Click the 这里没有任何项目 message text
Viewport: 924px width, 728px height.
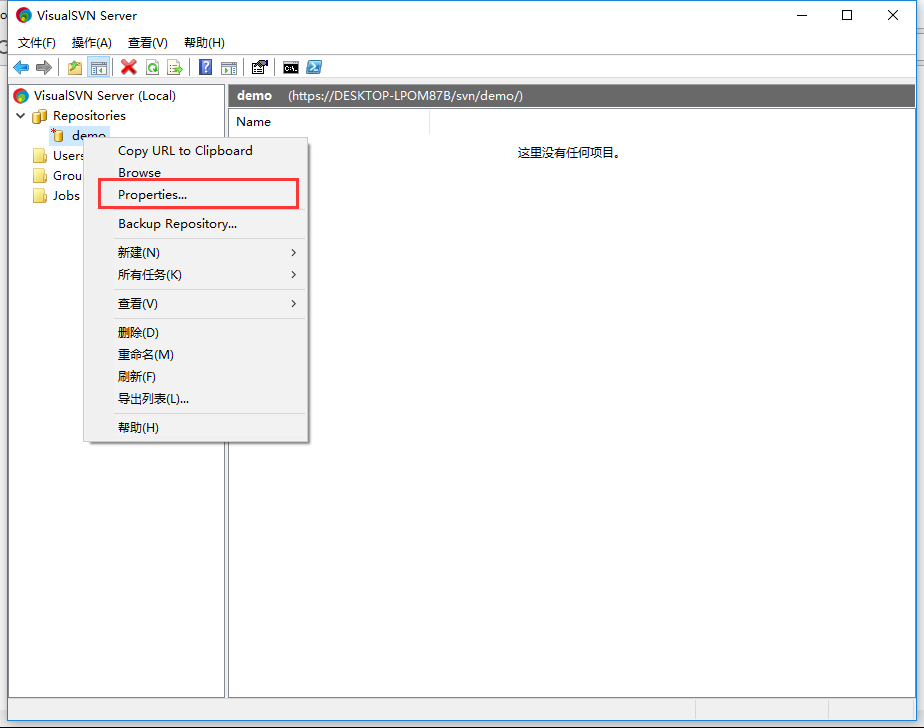569,153
